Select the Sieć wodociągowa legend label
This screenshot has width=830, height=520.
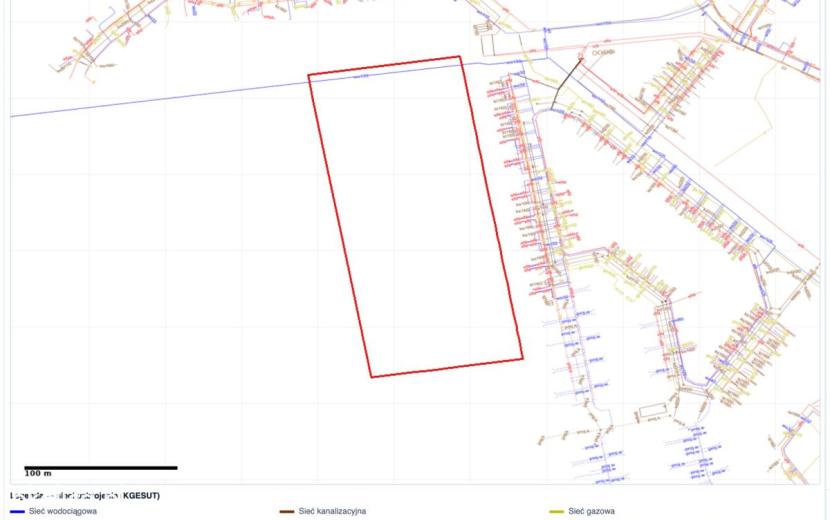(63, 512)
